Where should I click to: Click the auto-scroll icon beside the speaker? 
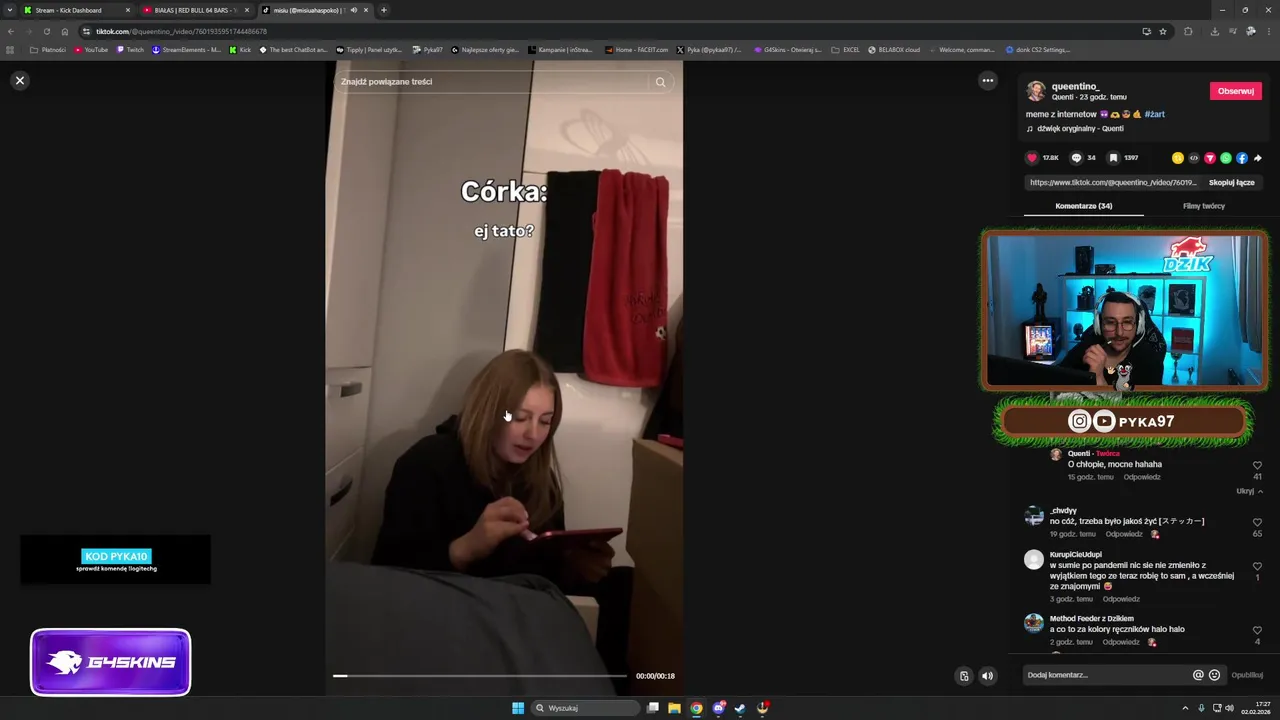click(964, 676)
